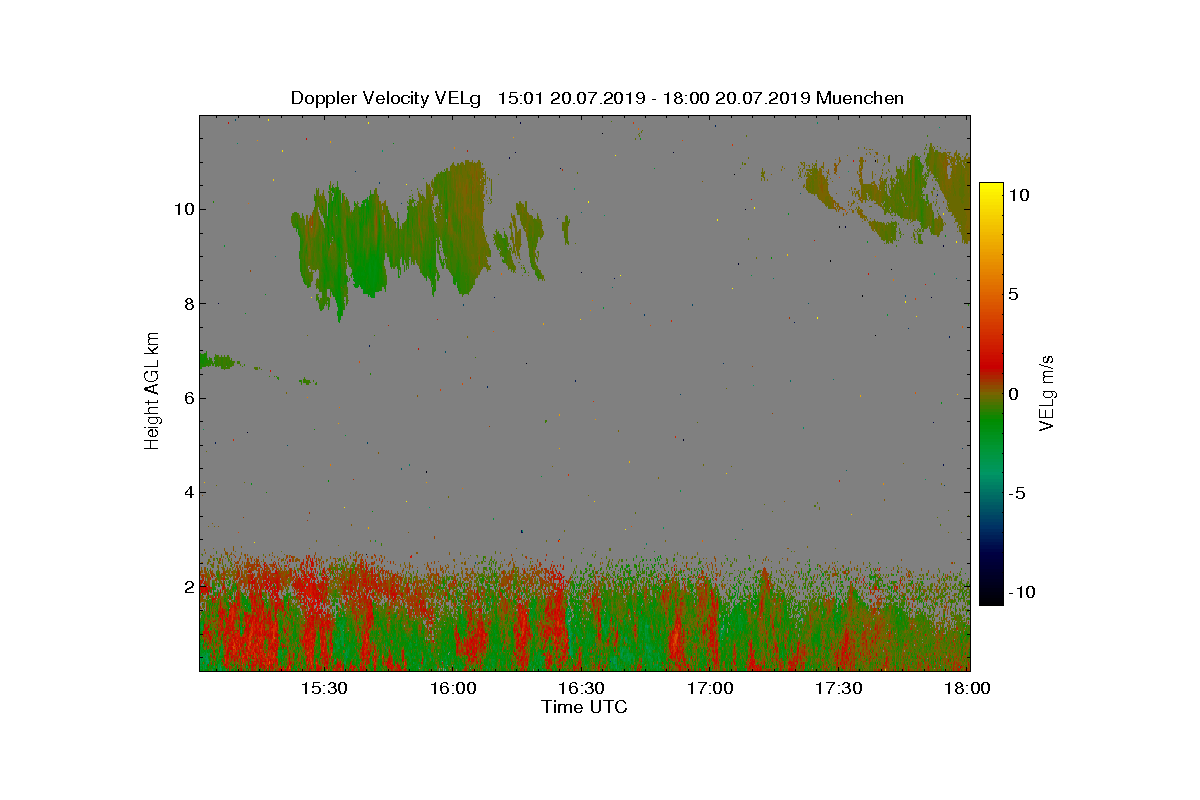Click the colorbar value -5 label
This screenshot has height=800, width=1200.
pyautogui.click(x=1016, y=493)
